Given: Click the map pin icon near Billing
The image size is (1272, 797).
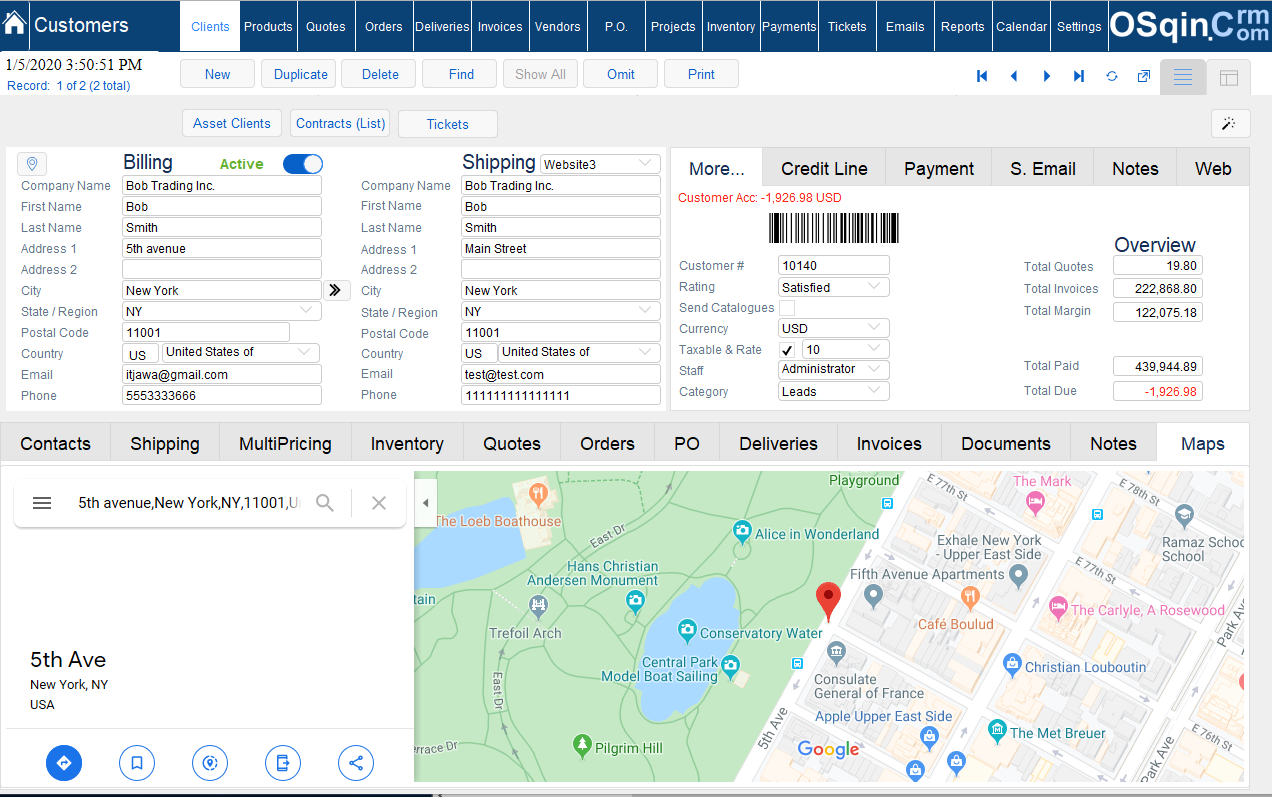Looking at the screenshot, I should (x=32, y=164).
